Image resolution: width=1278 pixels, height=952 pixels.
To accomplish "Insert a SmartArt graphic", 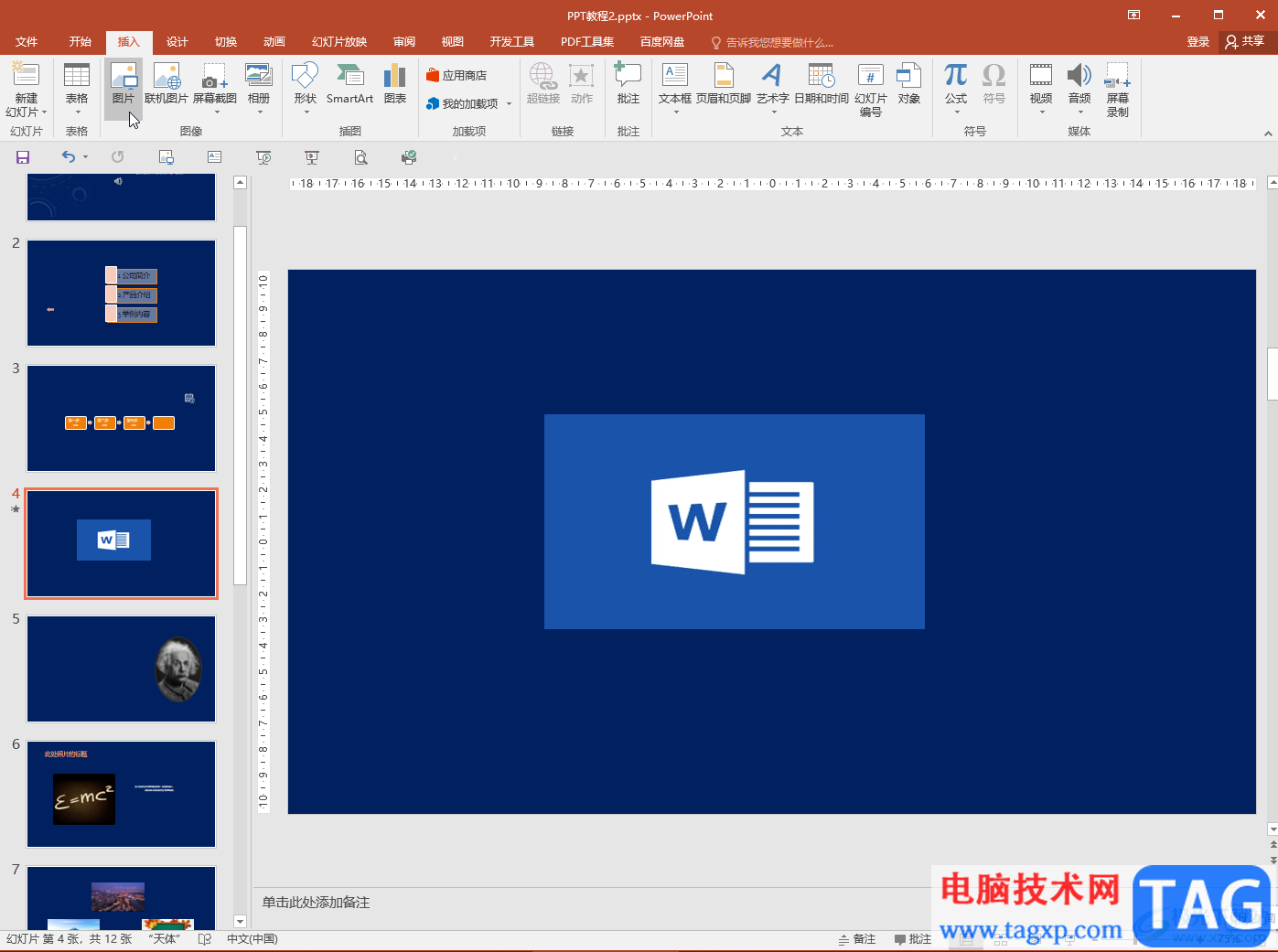I will [349, 84].
